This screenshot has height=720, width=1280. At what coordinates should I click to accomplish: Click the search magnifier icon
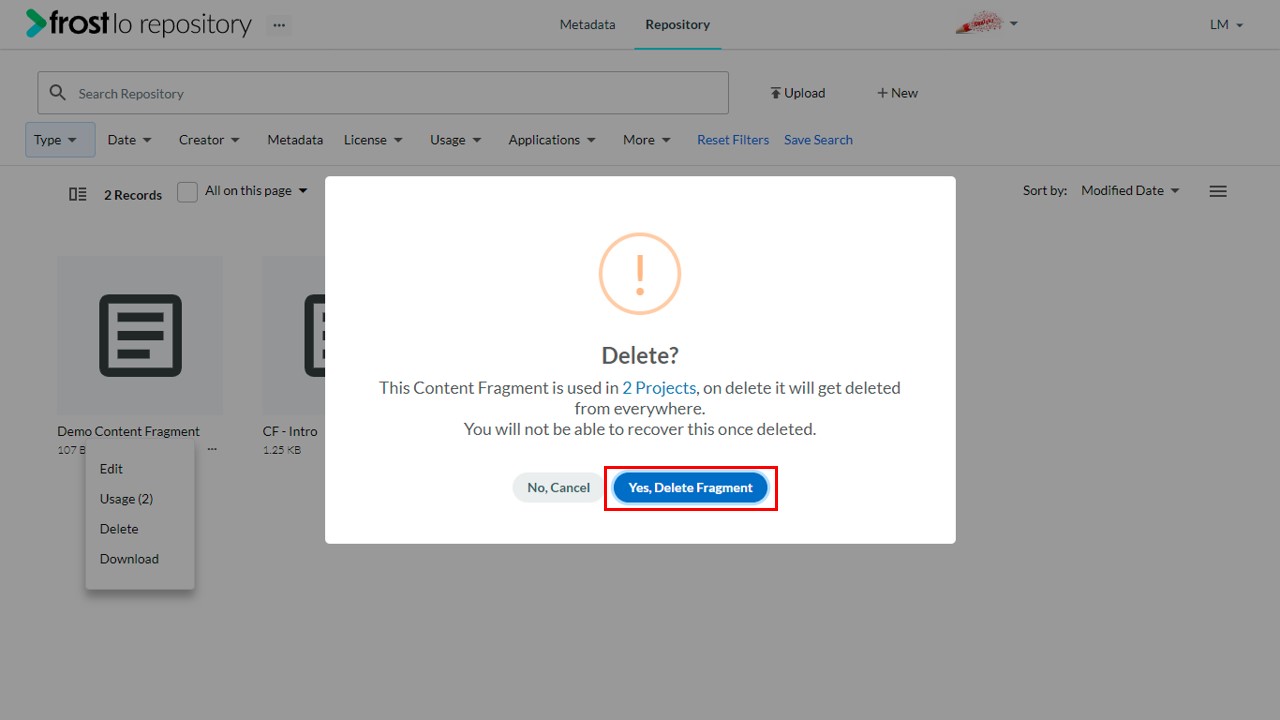(x=58, y=93)
